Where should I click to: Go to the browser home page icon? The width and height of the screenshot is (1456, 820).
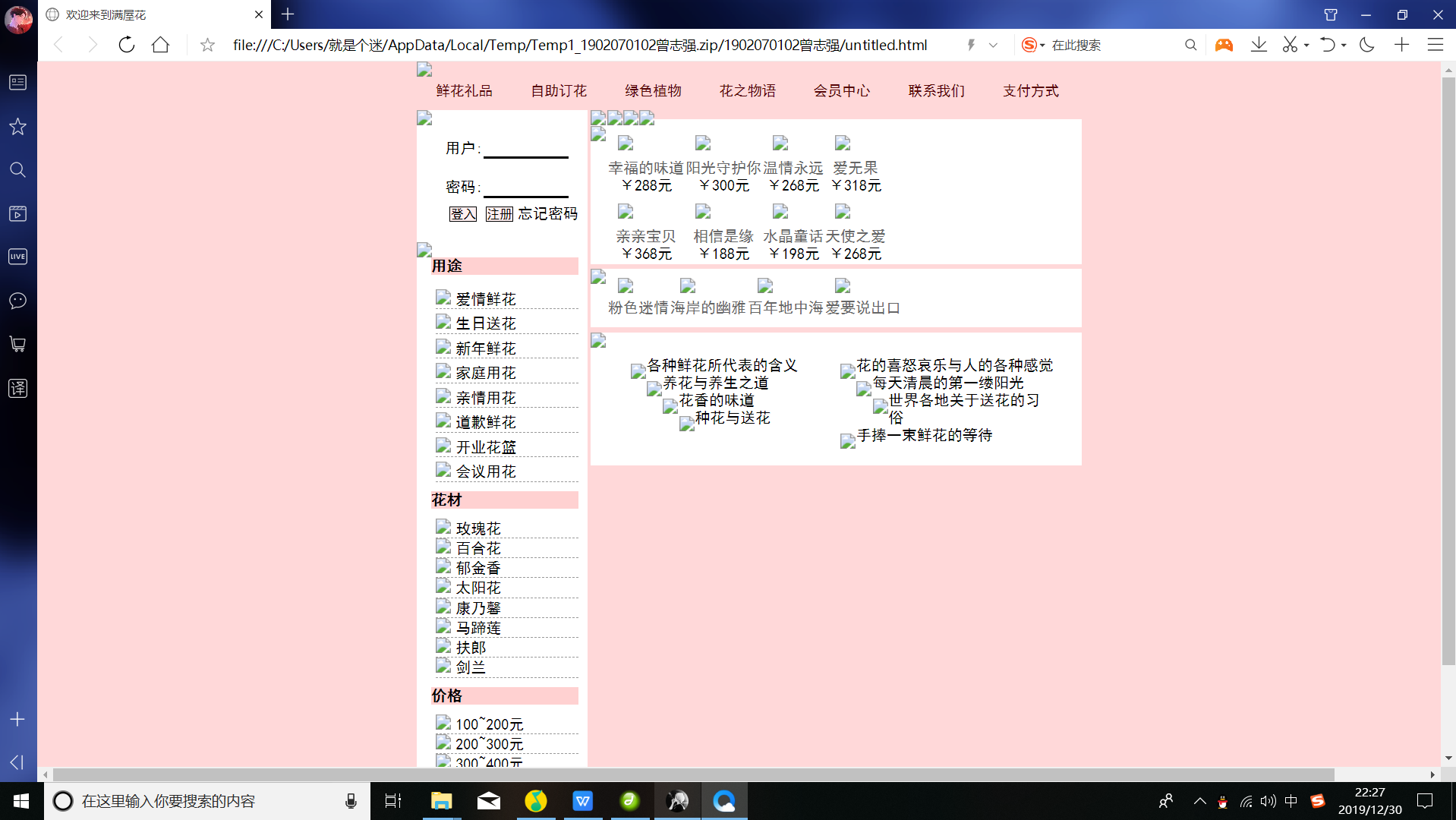(x=160, y=45)
